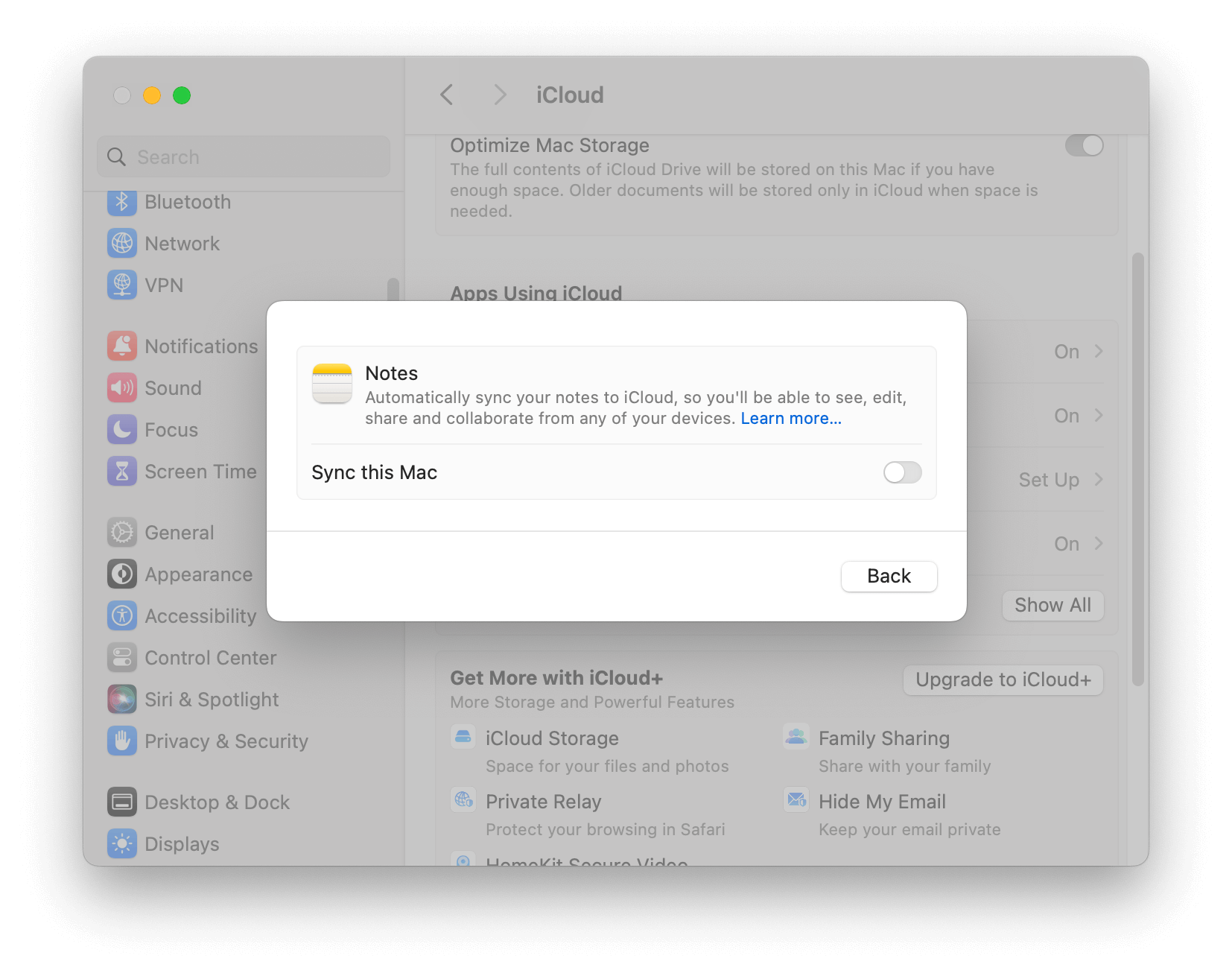The width and height of the screenshot is (1232, 976).
Task: Expand the Set Up row chevron
Action: tap(1099, 479)
